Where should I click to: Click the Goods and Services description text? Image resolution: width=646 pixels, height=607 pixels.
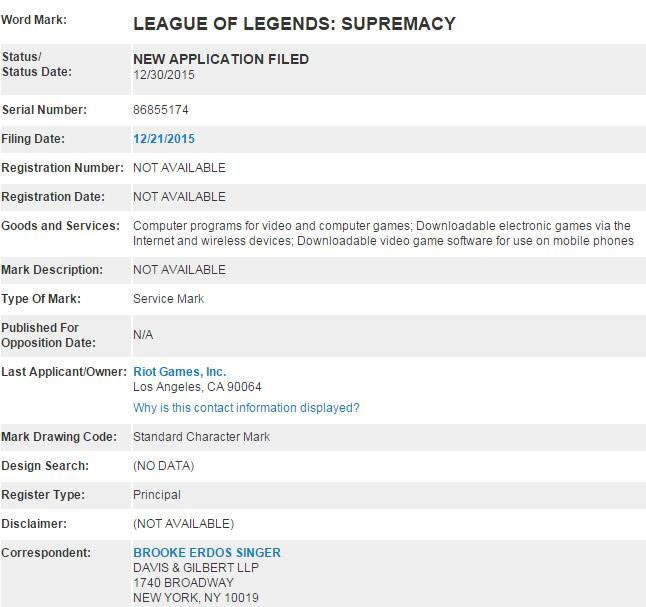383,233
